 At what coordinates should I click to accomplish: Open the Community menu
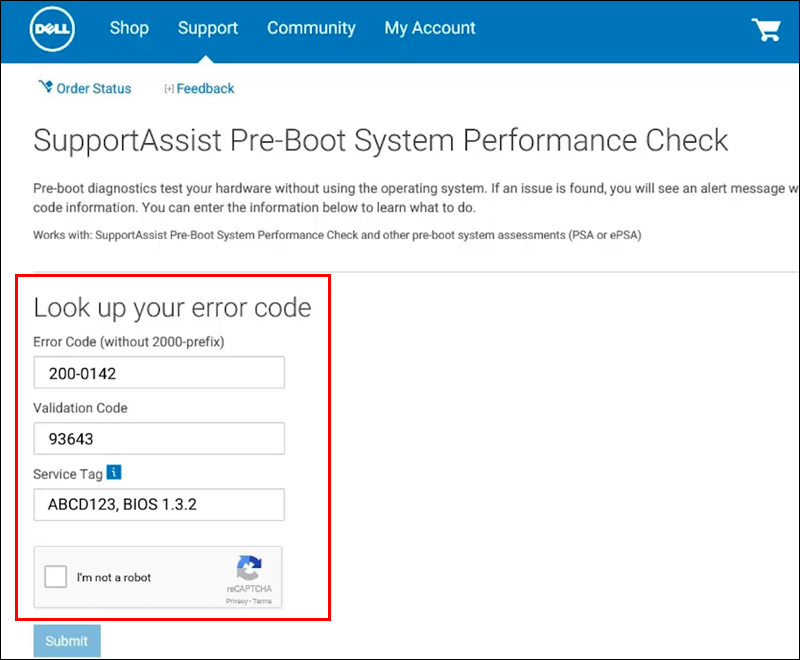click(311, 28)
